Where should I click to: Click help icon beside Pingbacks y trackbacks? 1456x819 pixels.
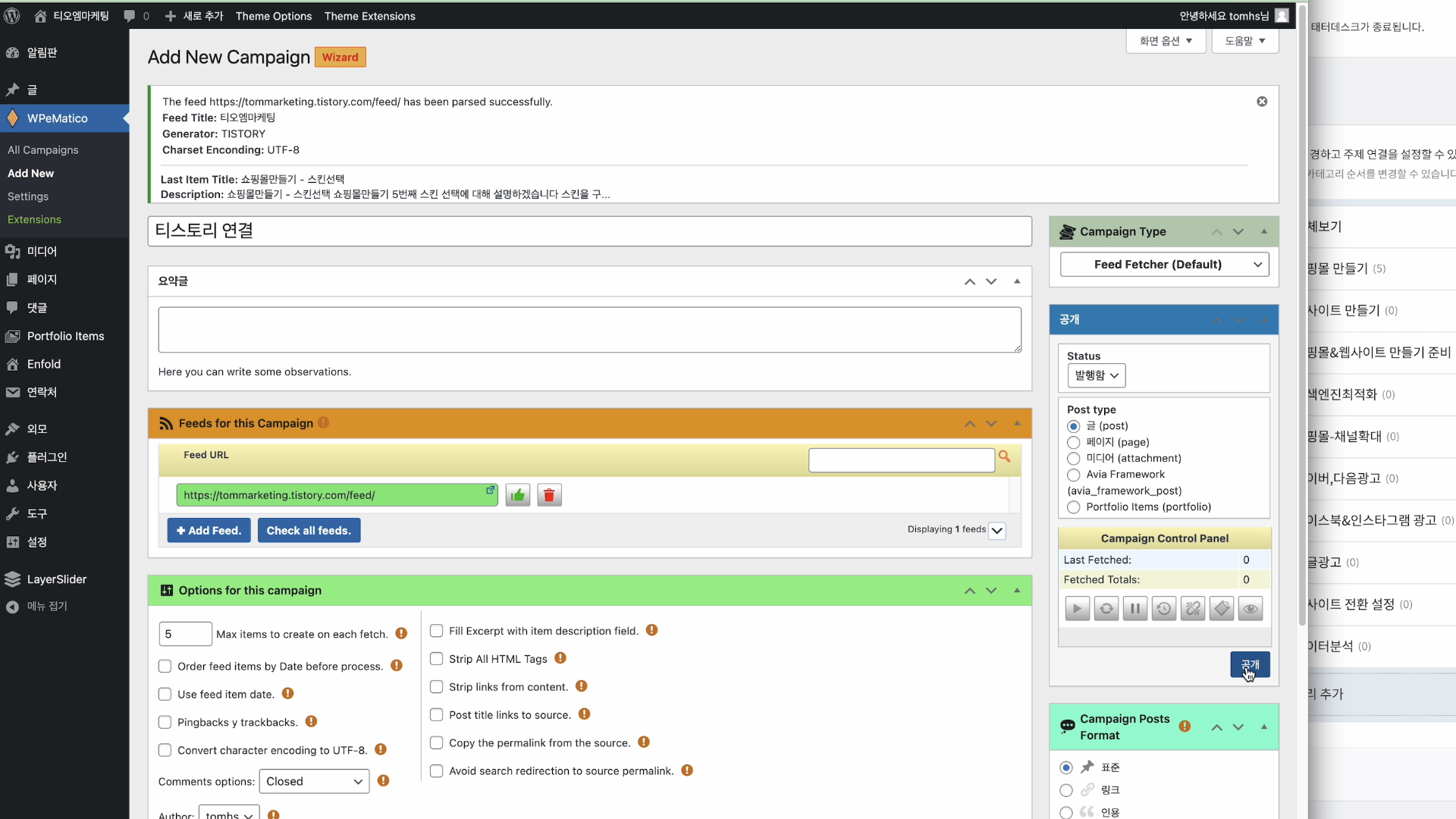click(x=311, y=721)
